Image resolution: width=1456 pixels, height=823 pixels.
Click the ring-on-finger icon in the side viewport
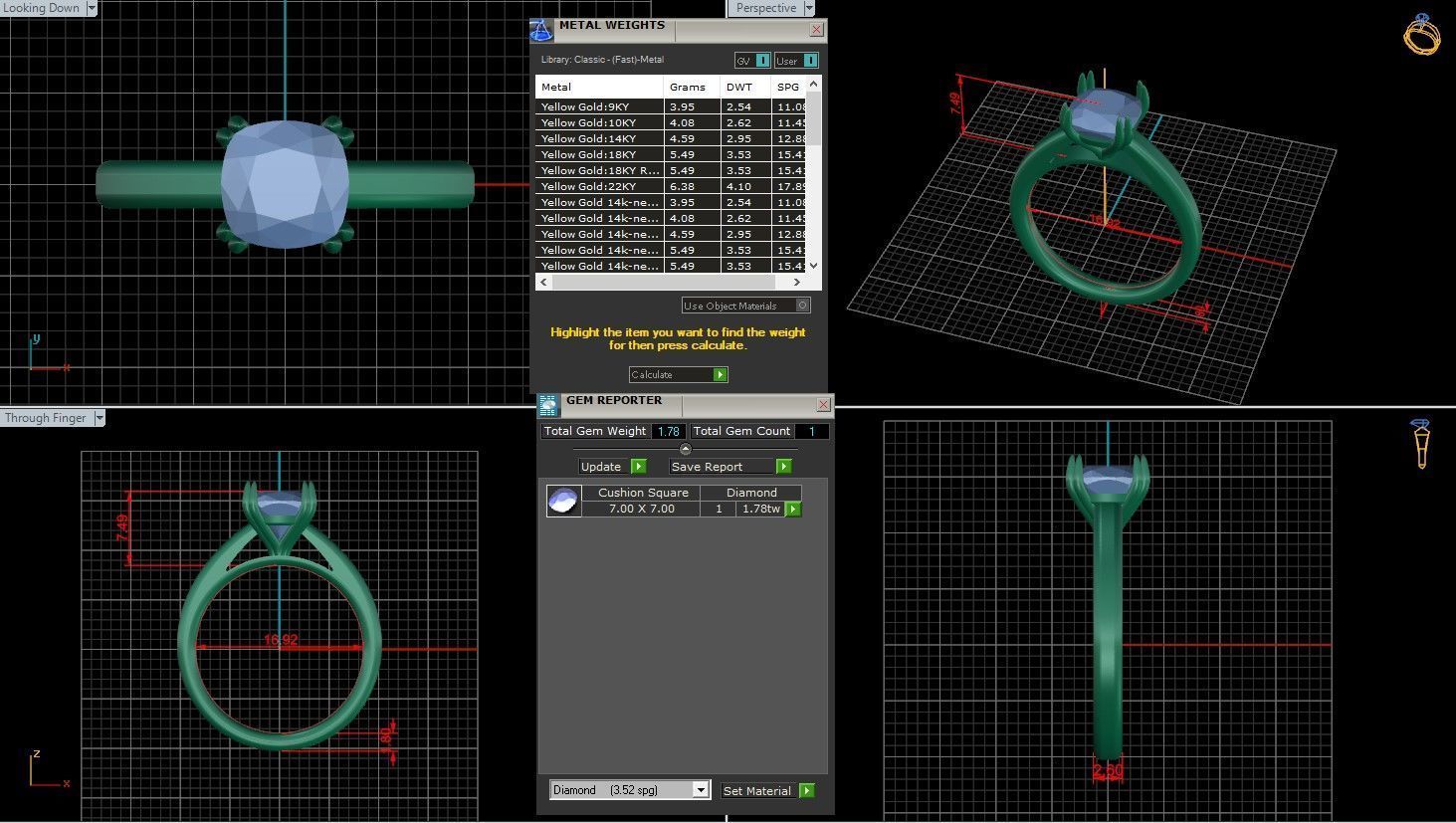click(1420, 444)
